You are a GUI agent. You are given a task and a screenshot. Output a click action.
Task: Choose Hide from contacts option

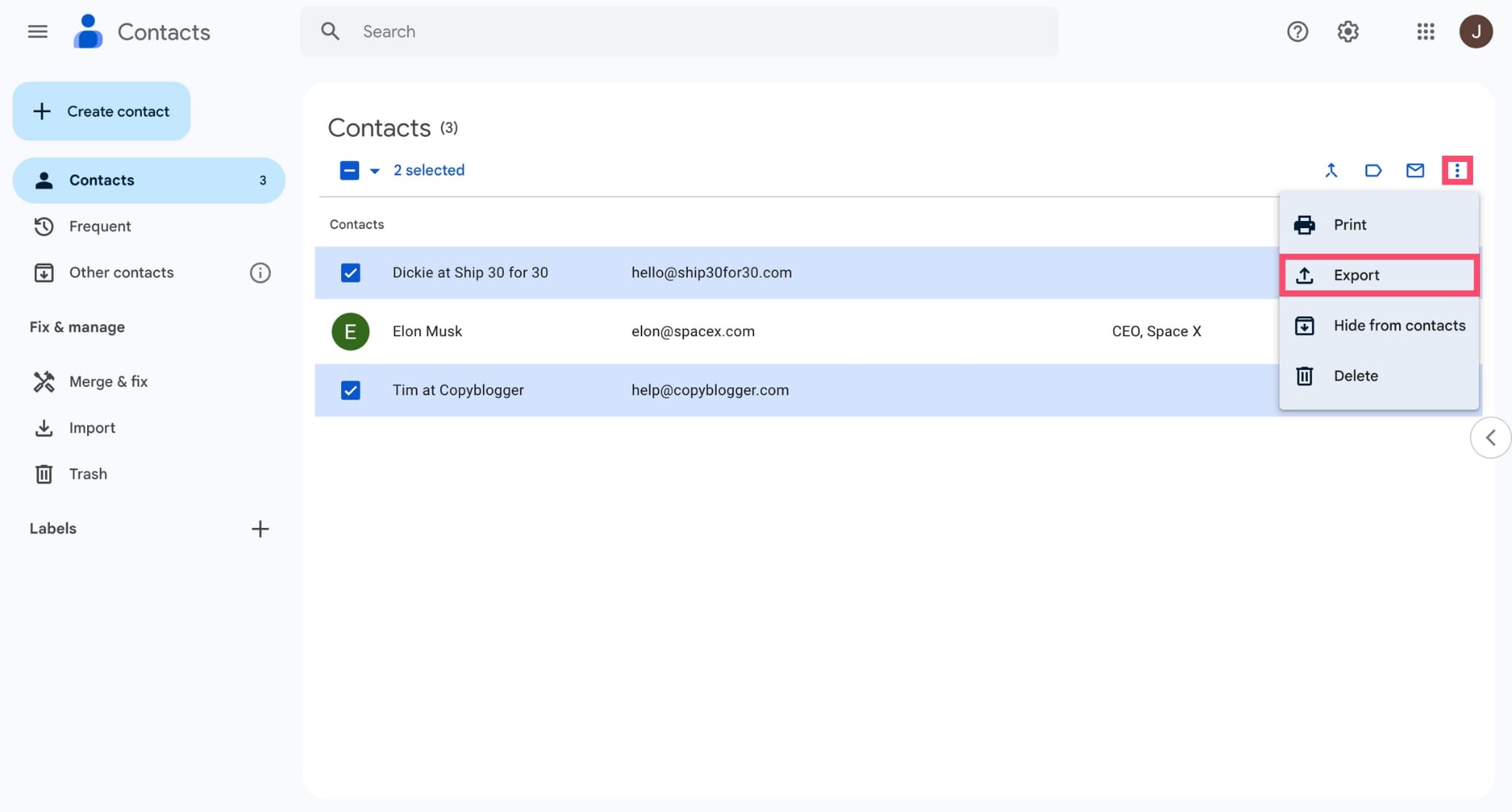pyautogui.click(x=1379, y=325)
